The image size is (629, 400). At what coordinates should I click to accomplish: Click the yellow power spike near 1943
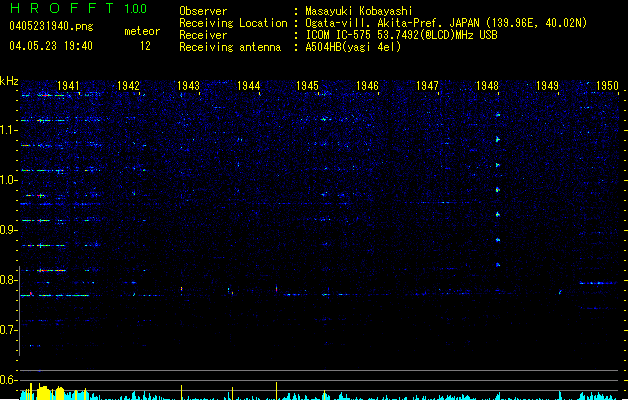coord(181,392)
